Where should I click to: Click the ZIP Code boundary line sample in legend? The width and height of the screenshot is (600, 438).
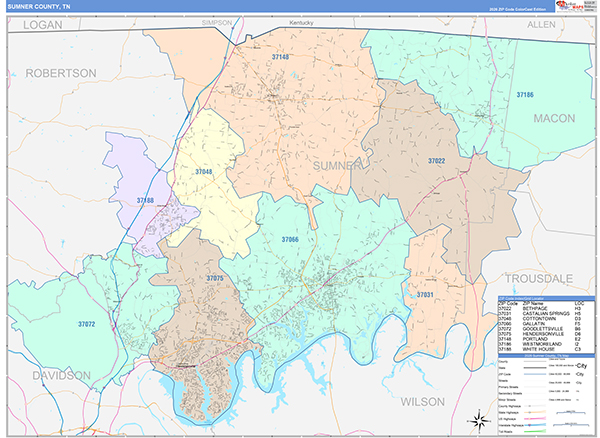click(x=535, y=374)
